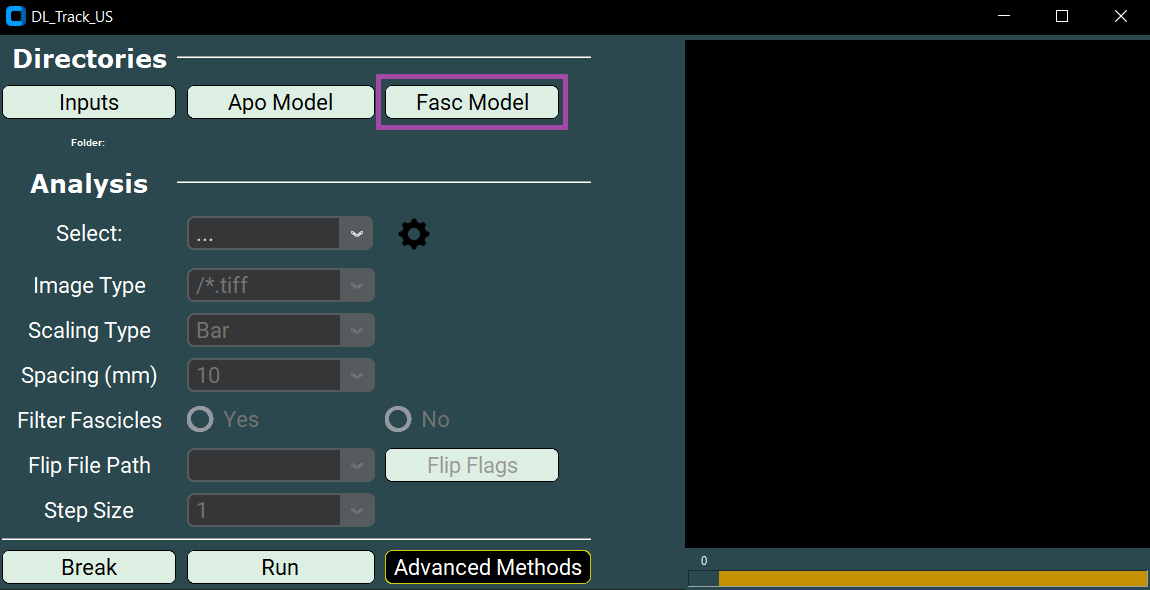Click the Step Size dropdown chevron
Screen dimensions: 1150x590
[x=359, y=510]
